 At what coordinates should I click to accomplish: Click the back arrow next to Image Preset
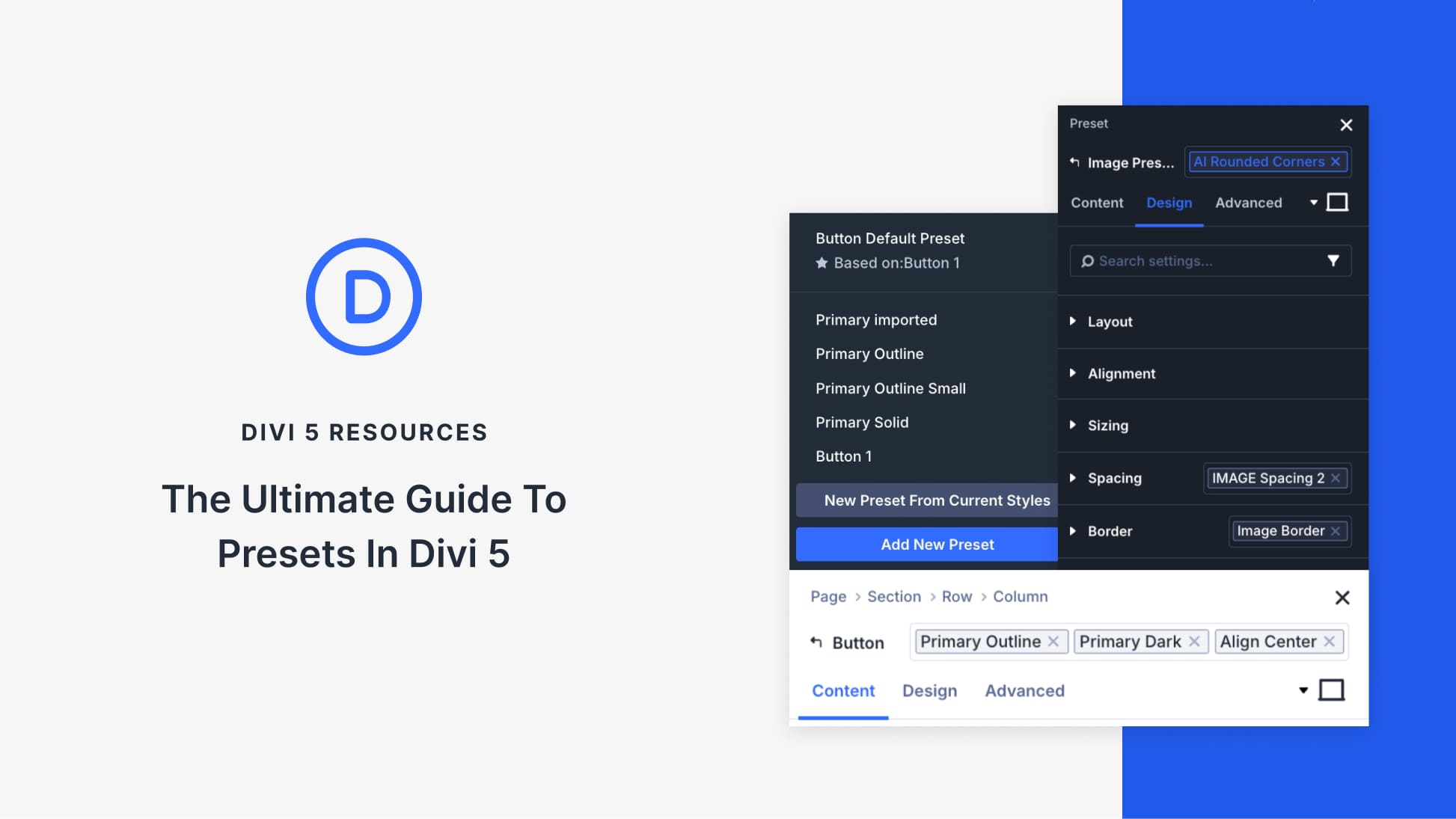[1075, 161]
